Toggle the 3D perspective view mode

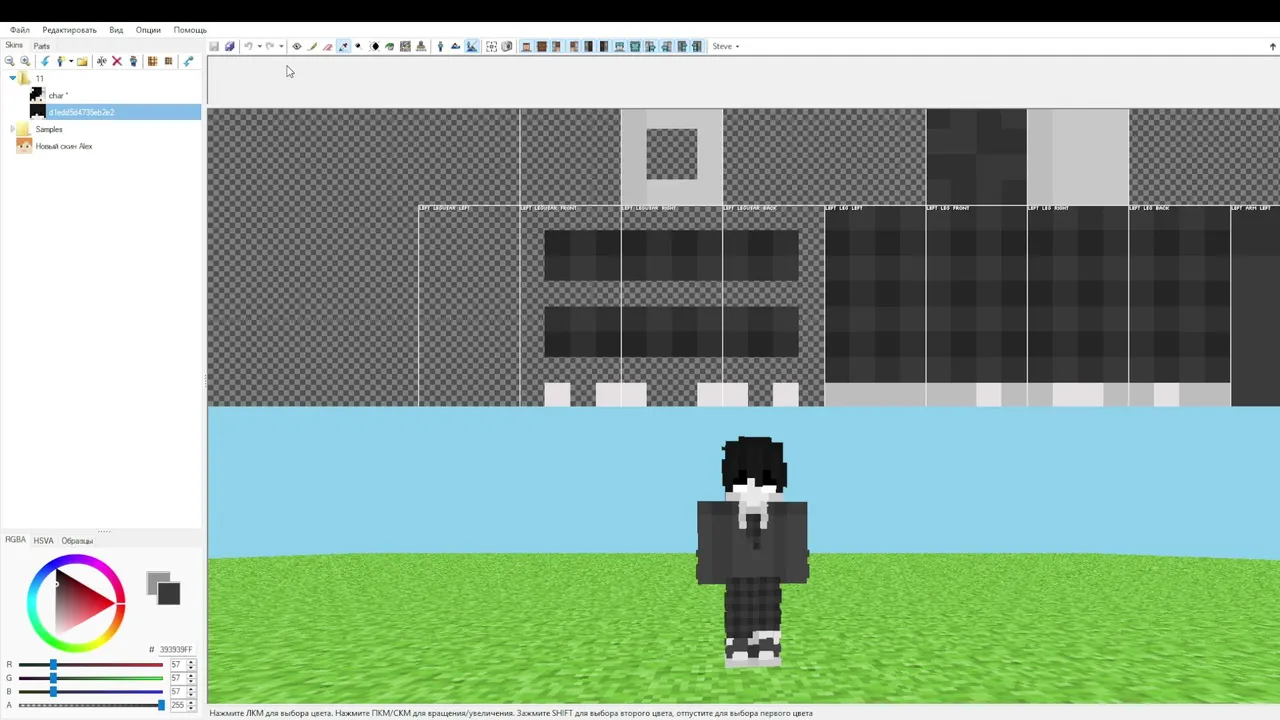440,46
